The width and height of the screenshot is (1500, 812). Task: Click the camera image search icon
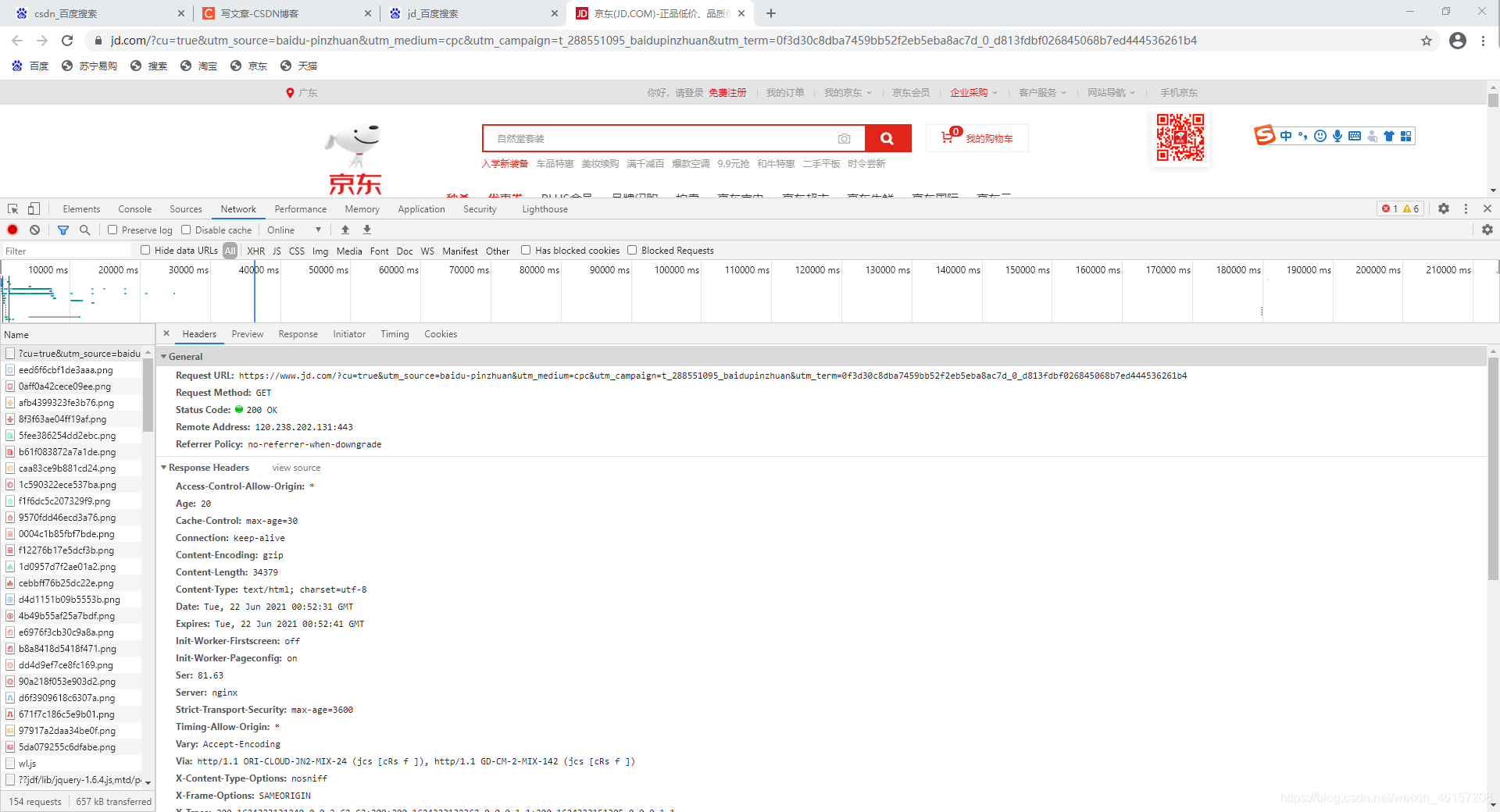click(x=844, y=138)
